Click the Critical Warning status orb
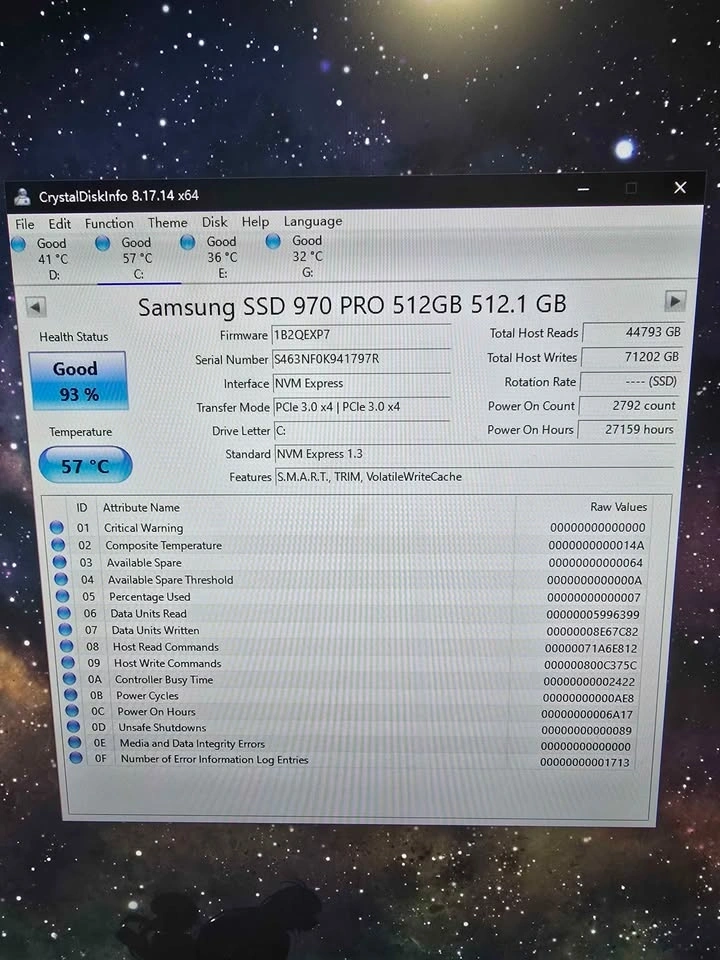The image size is (720, 960). [57, 528]
